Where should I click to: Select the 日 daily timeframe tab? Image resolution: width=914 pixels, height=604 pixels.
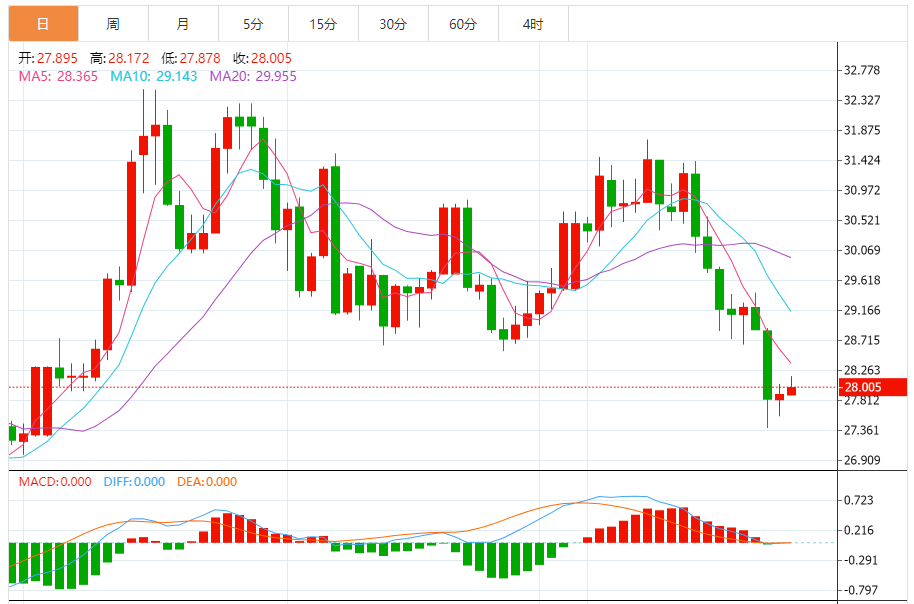pos(44,24)
